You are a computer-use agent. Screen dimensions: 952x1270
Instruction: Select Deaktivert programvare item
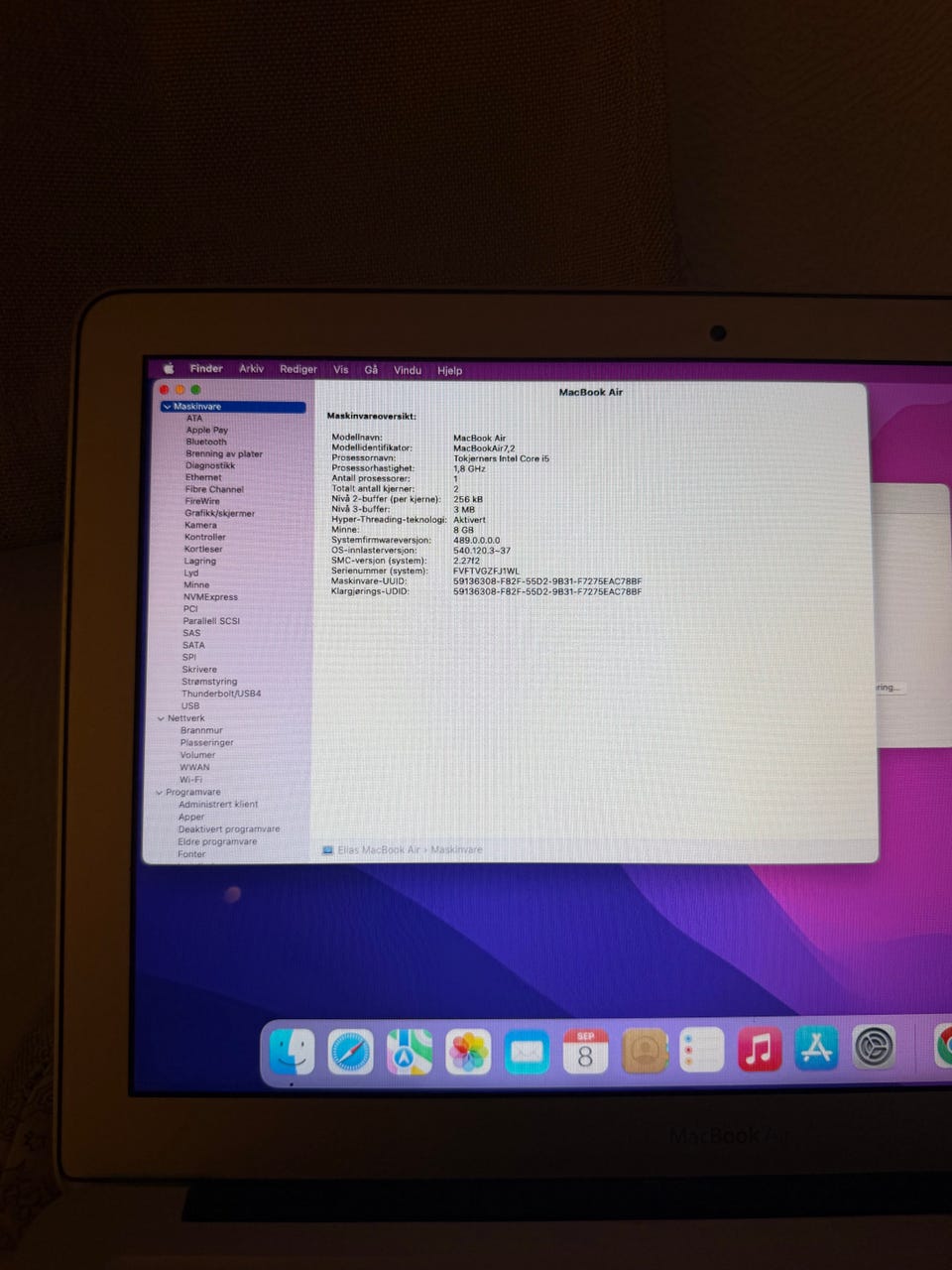coord(229,829)
